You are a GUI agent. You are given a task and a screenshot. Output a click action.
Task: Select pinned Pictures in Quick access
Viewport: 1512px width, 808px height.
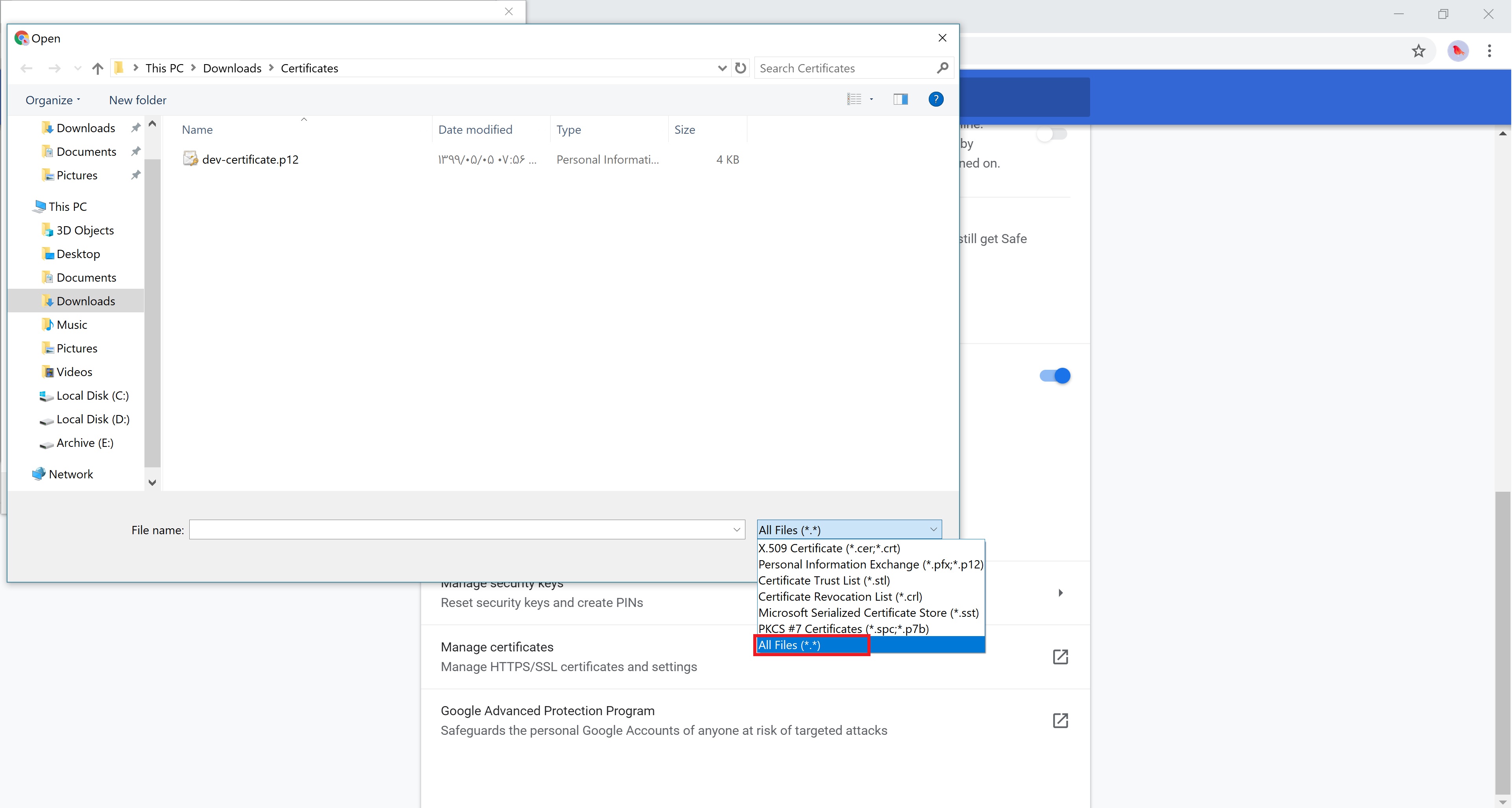tap(76, 175)
